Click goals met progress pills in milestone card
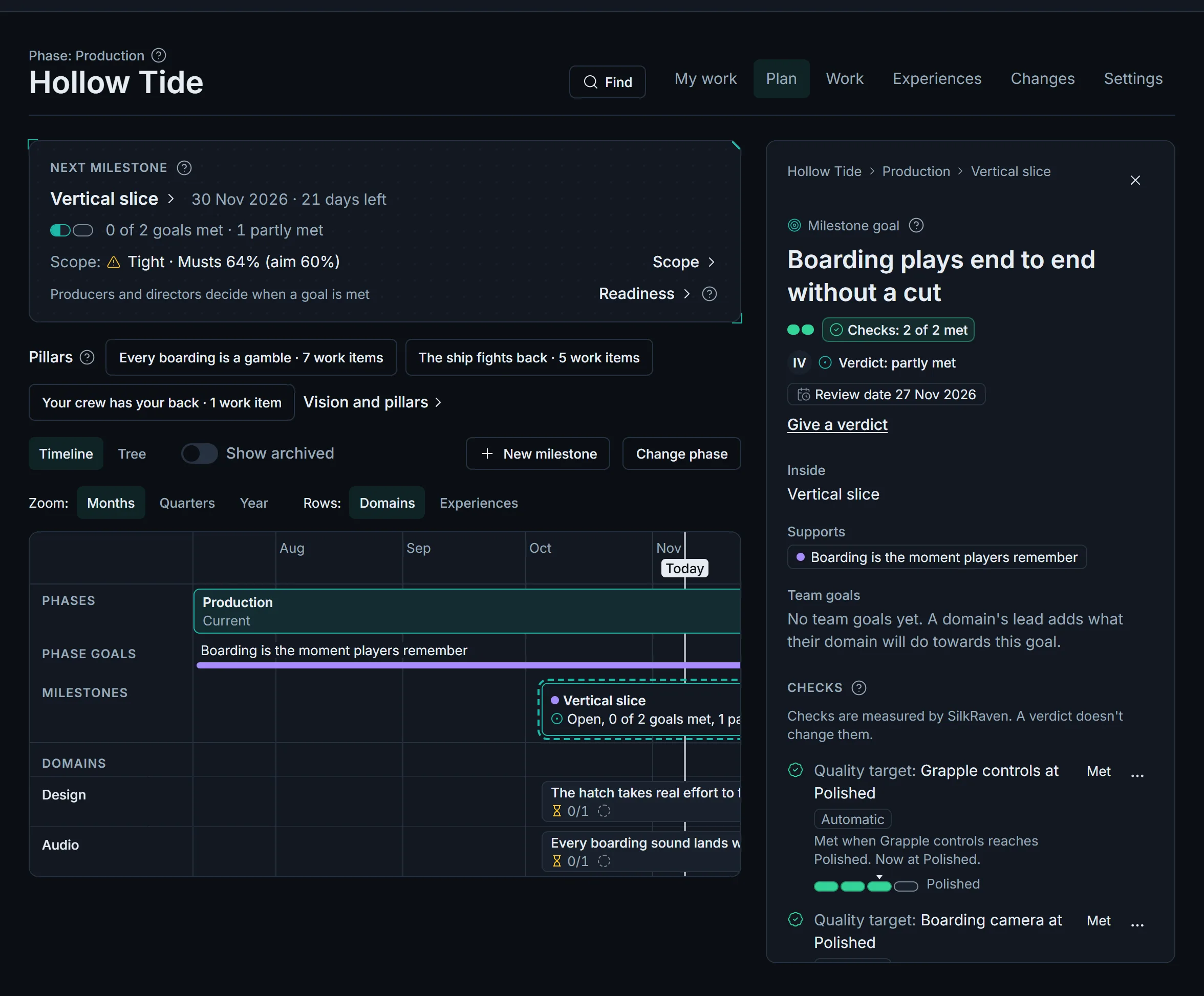 [x=72, y=230]
